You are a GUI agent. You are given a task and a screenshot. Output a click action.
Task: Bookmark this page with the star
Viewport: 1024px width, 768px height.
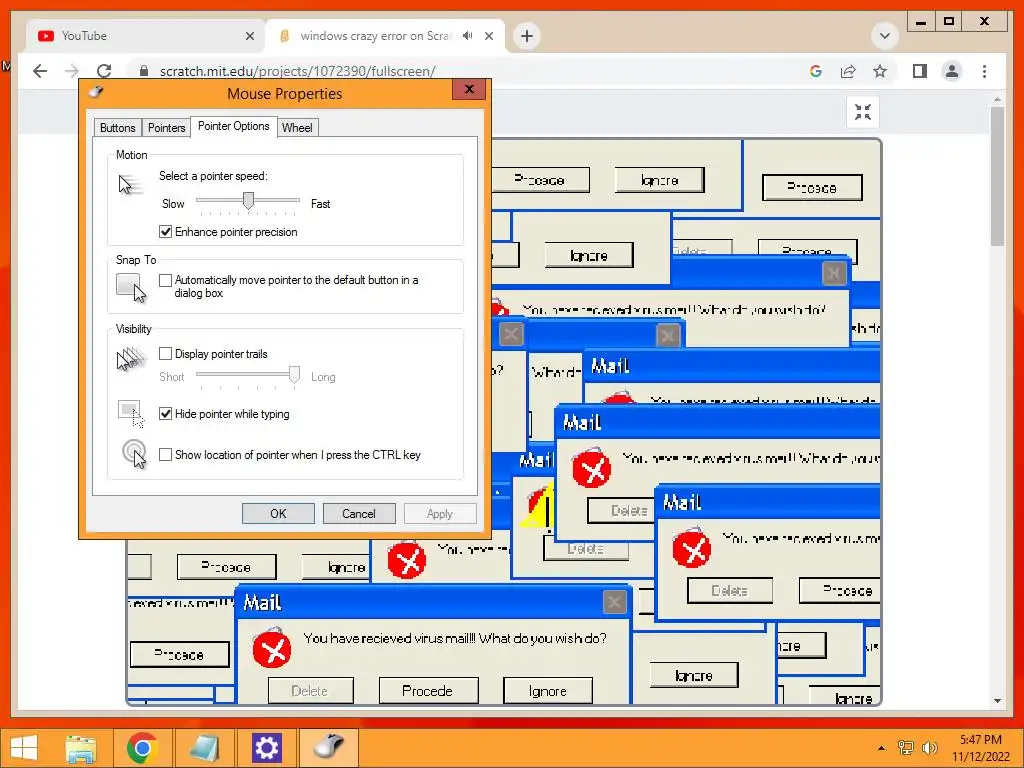(x=880, y=71)
